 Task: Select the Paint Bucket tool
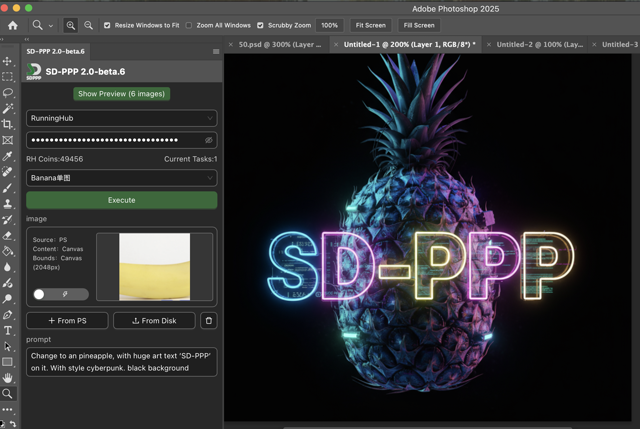pos(7,251)
